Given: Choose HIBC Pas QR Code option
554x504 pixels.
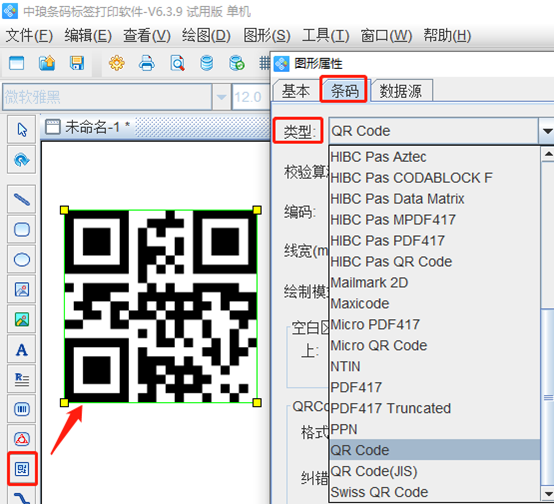Looking at the screenshot, I should tap(435, 262).
